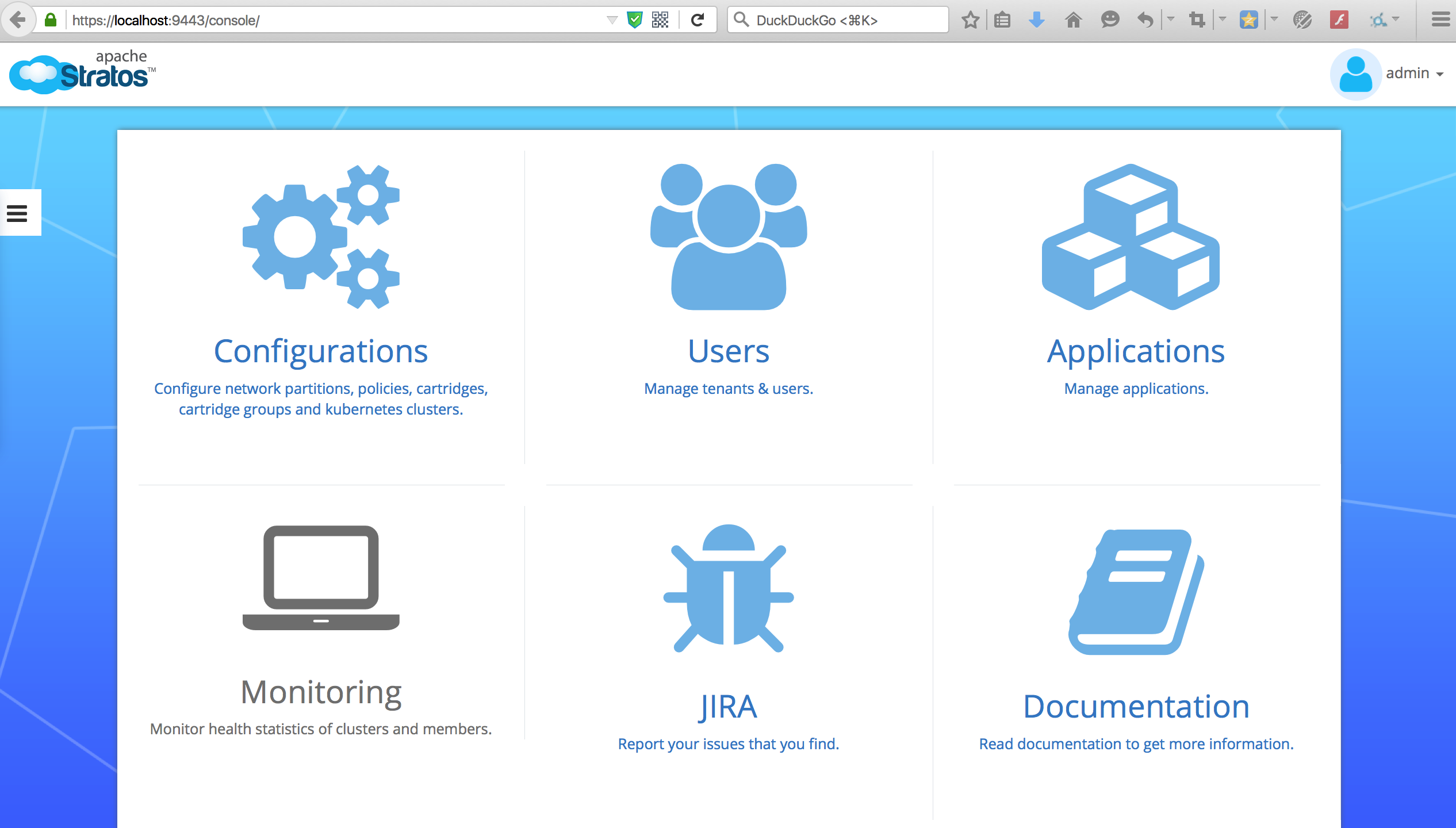Click the admin user avatar

[1355, 74]
